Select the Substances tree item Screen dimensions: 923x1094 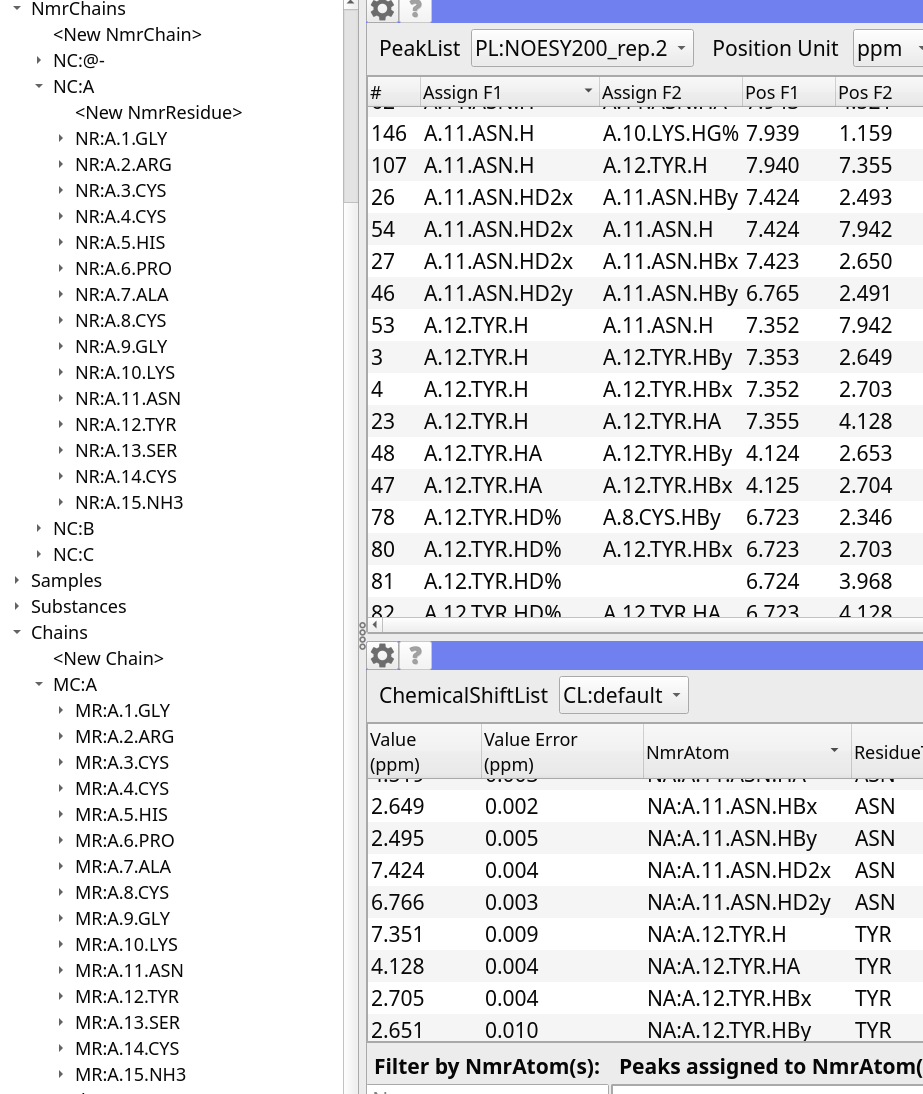78,606
